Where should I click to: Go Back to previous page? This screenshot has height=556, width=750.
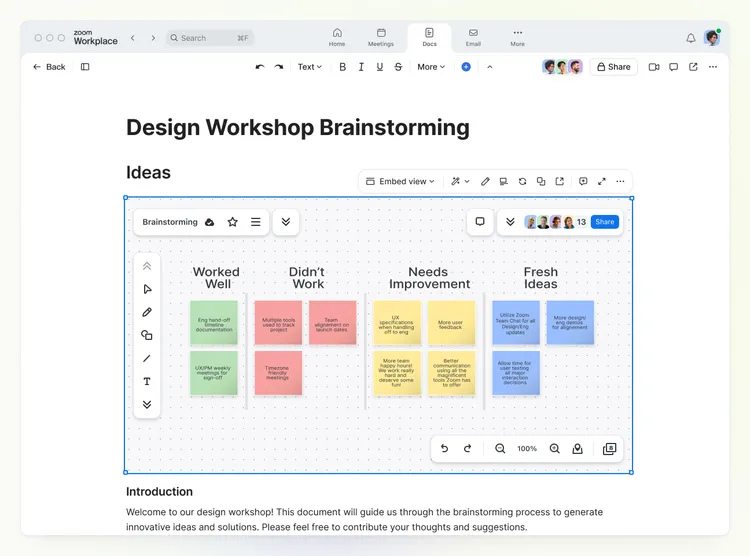[49, 67]
